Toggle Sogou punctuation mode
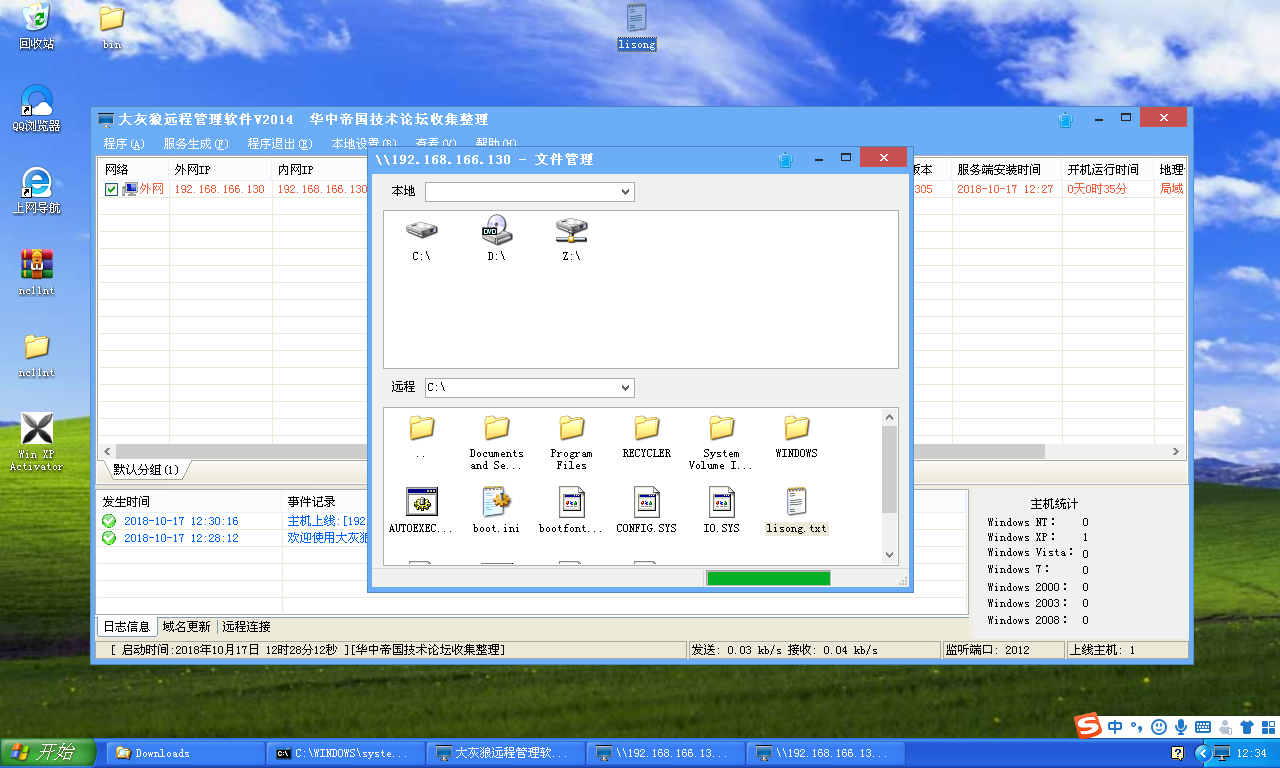Viewport: 1280px width, 768px height. click(x=1137, y=727)
